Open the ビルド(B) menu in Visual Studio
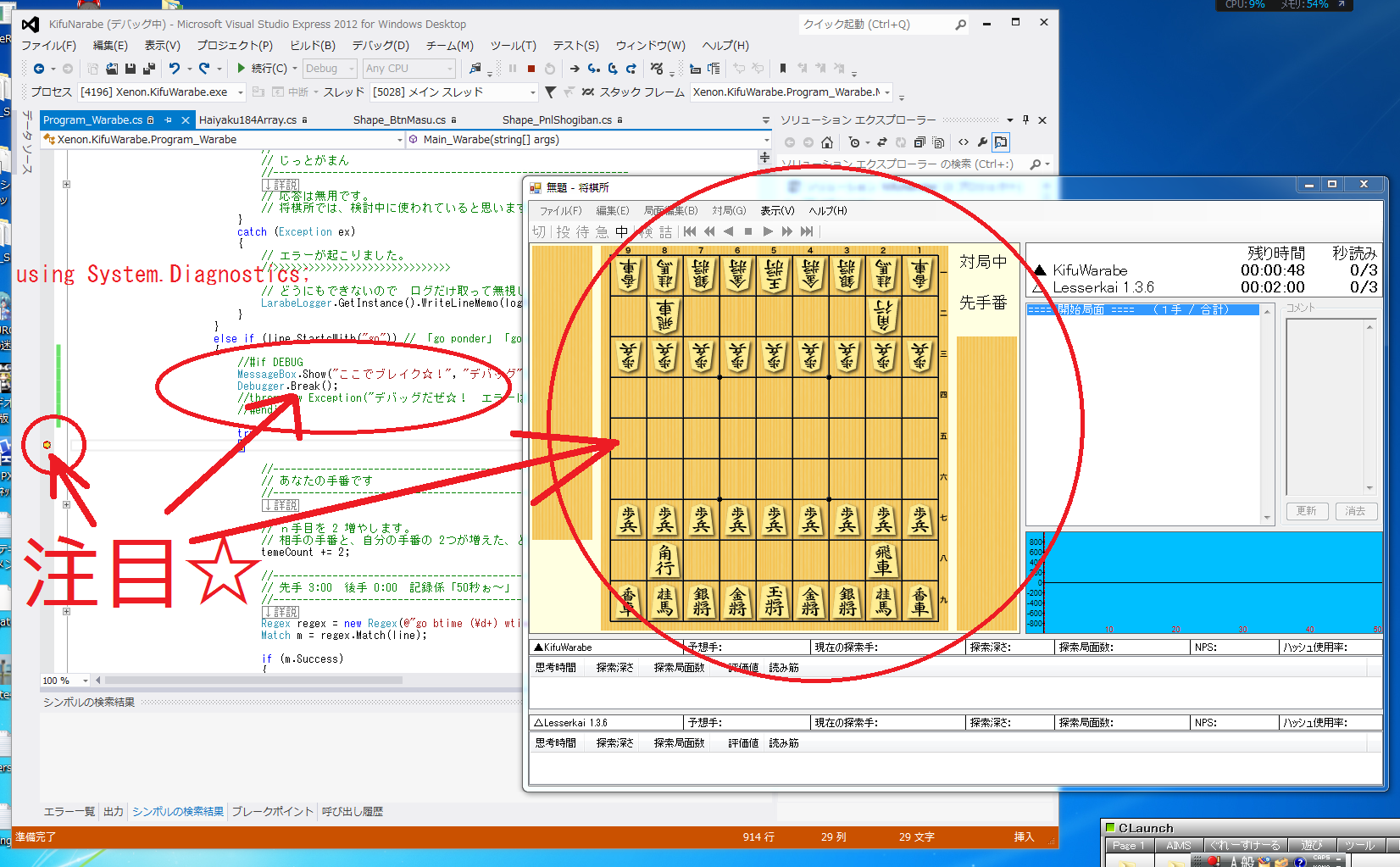The image size is (1400, 867). [x=313, y=46]
